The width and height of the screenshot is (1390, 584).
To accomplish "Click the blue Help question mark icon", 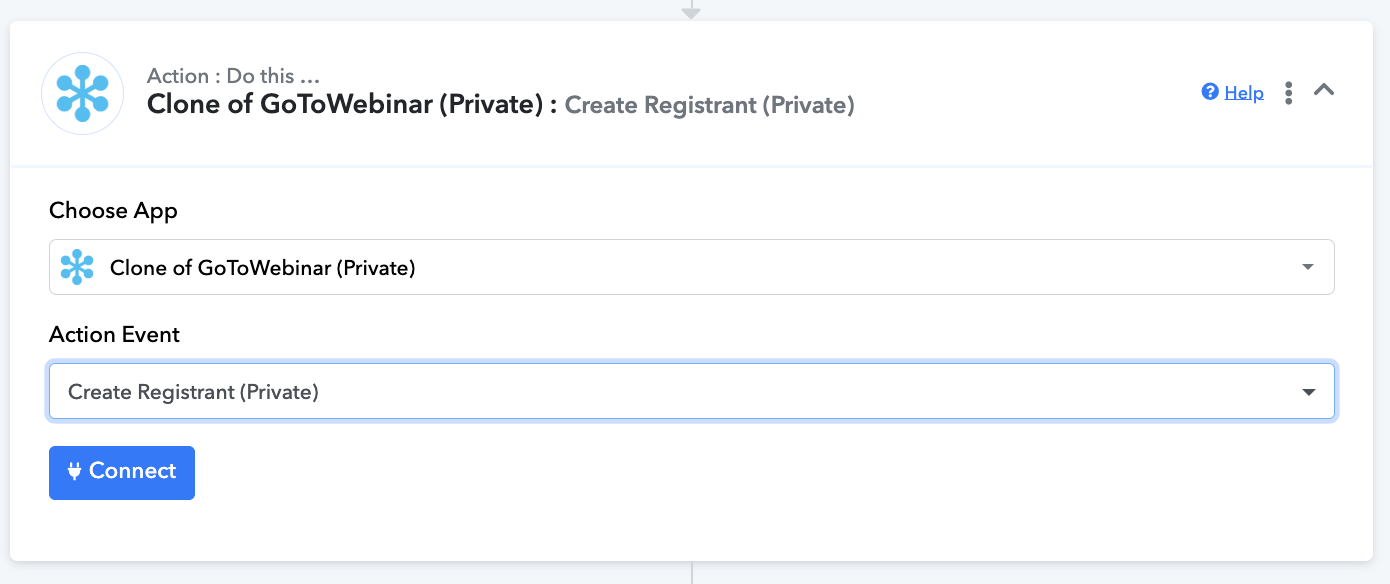I will tap(1210, 92).
